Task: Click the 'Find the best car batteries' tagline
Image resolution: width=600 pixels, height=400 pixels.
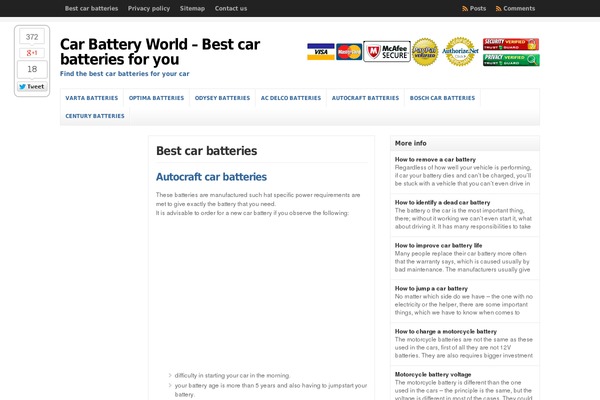Action: coord(124,73)
